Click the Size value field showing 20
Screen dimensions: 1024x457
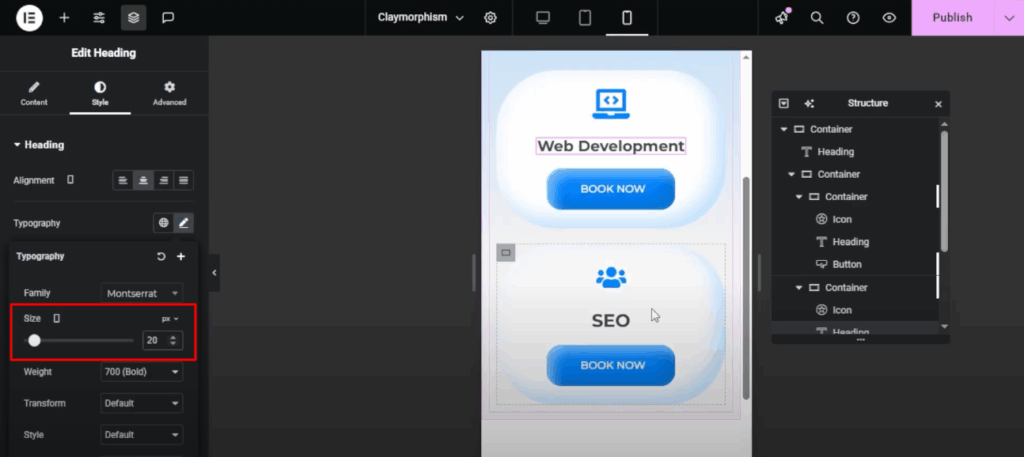(155, 340)
